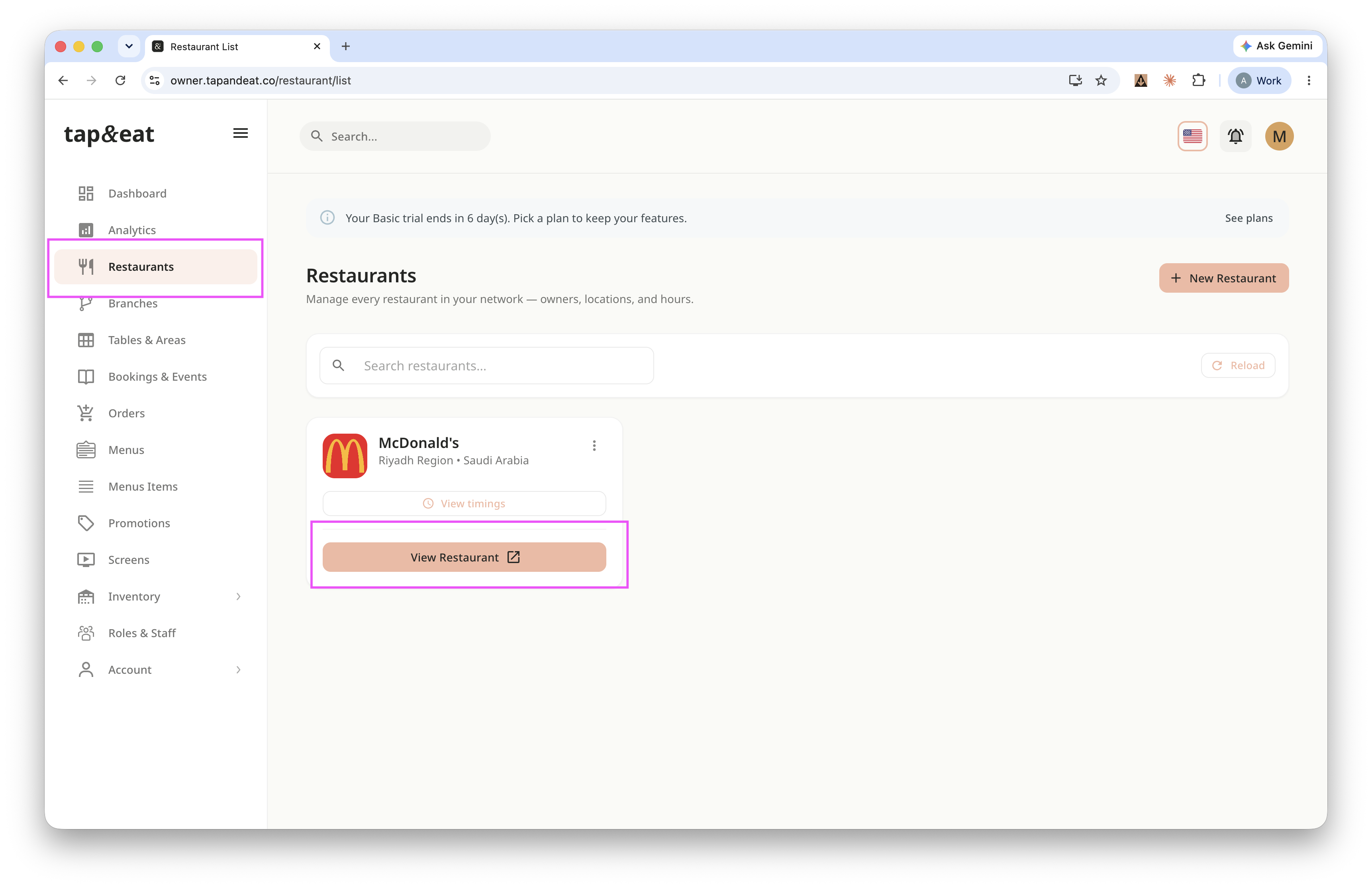Expand the Inventory submenu chevron
This screenshot has width=1372, height=888.
click(x=238, y=597)
